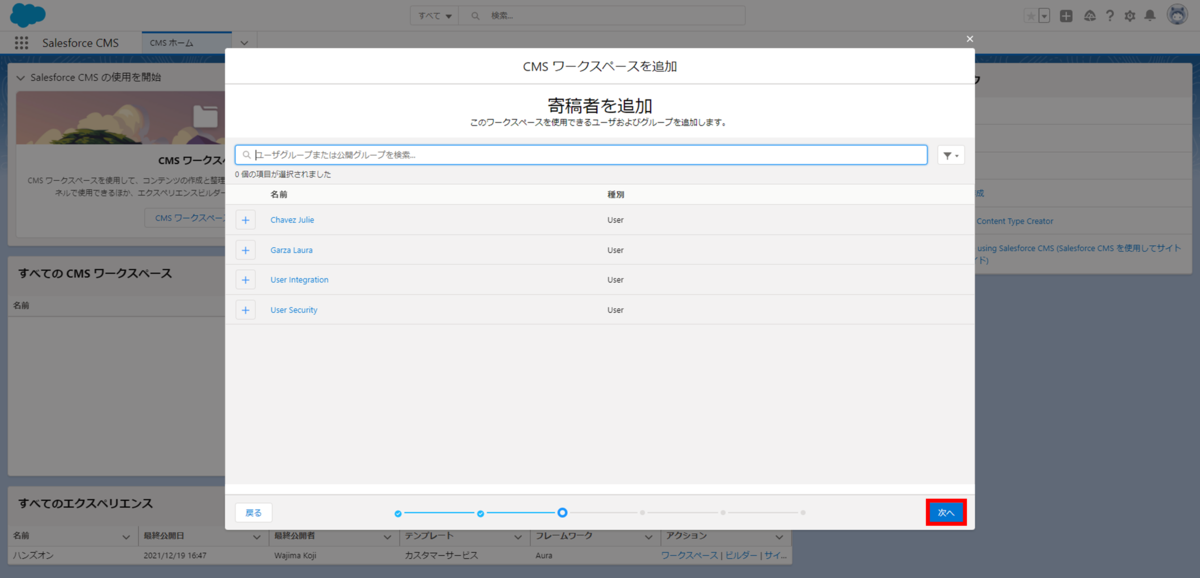Click the カスタマーサービス template cell

441,555
